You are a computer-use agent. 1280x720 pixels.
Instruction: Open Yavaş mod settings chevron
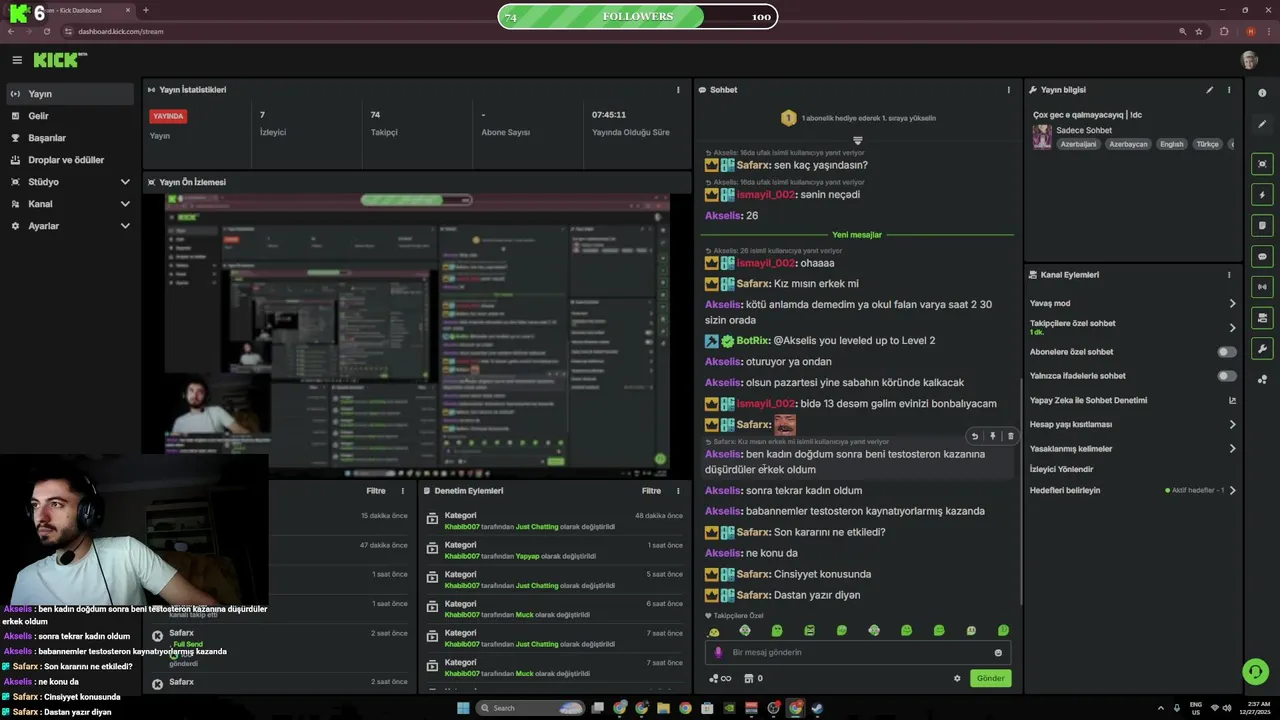click(1232, 303)
